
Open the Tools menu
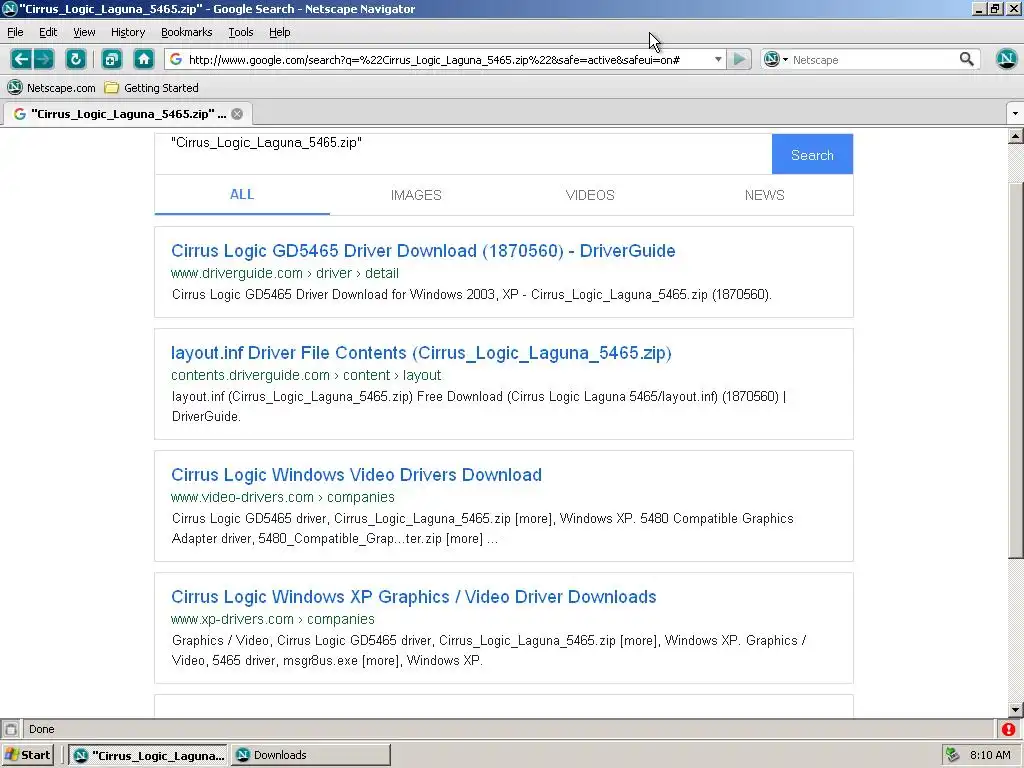coord(240,32)
